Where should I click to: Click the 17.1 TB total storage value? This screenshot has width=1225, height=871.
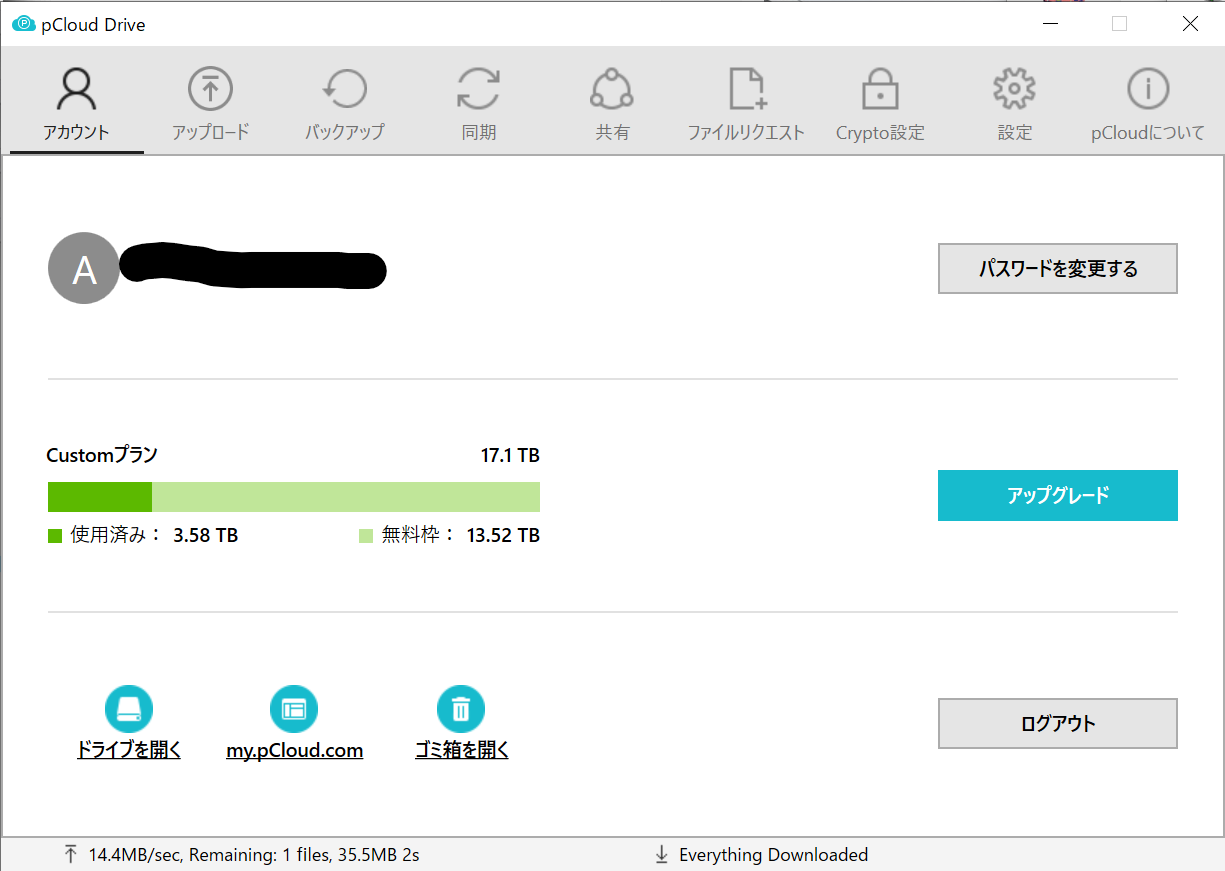(x=510, y=456)
